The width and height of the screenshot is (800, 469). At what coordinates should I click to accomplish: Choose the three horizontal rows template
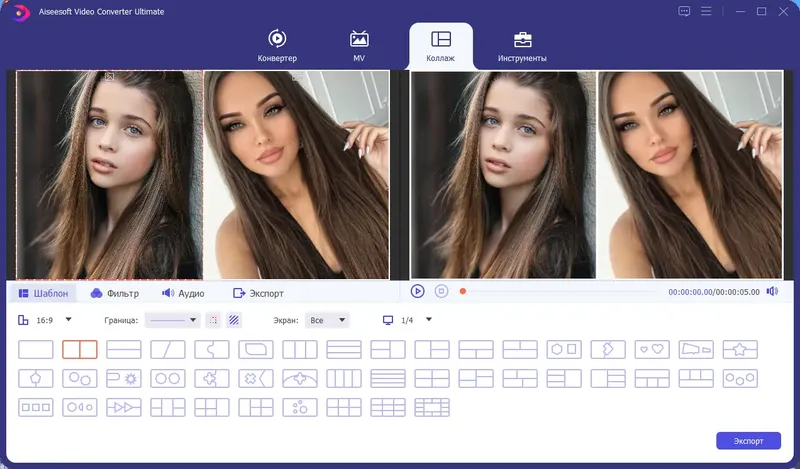(x=344, y=350)
